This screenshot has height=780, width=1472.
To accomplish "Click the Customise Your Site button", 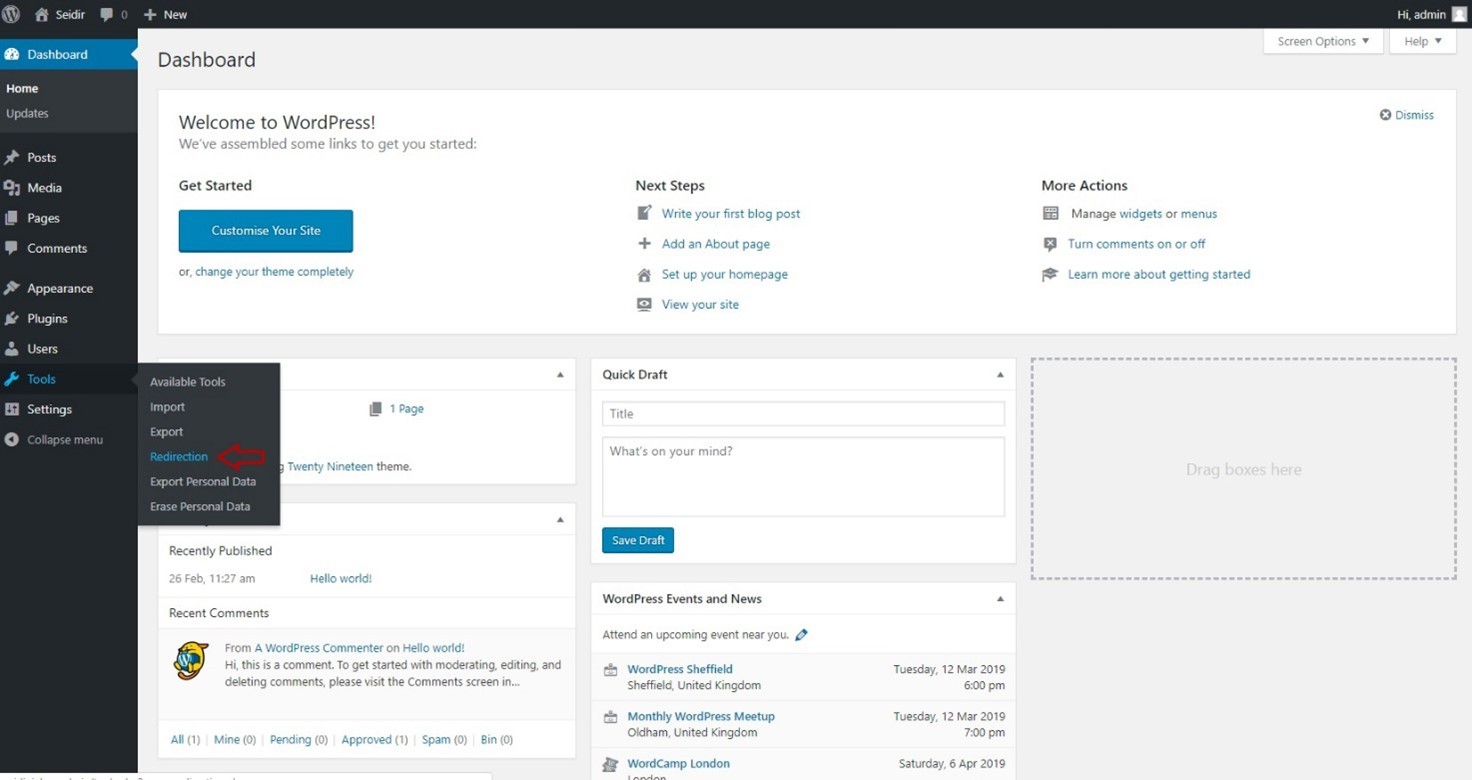I will pyautogui.click(x=266, y=231).
